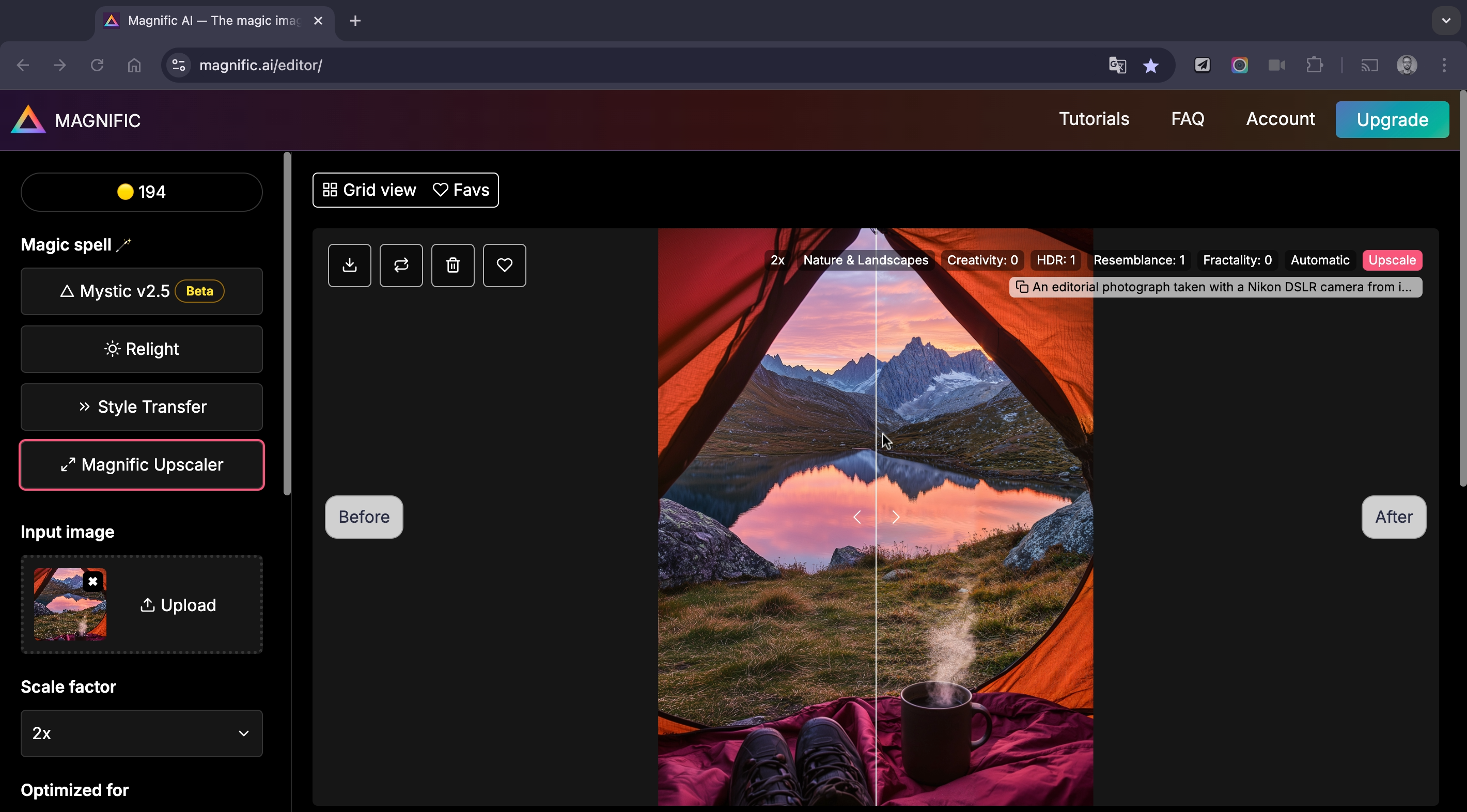
Task: Open the Scale factor 2x dropdown
Action: (x=142, y=733)
